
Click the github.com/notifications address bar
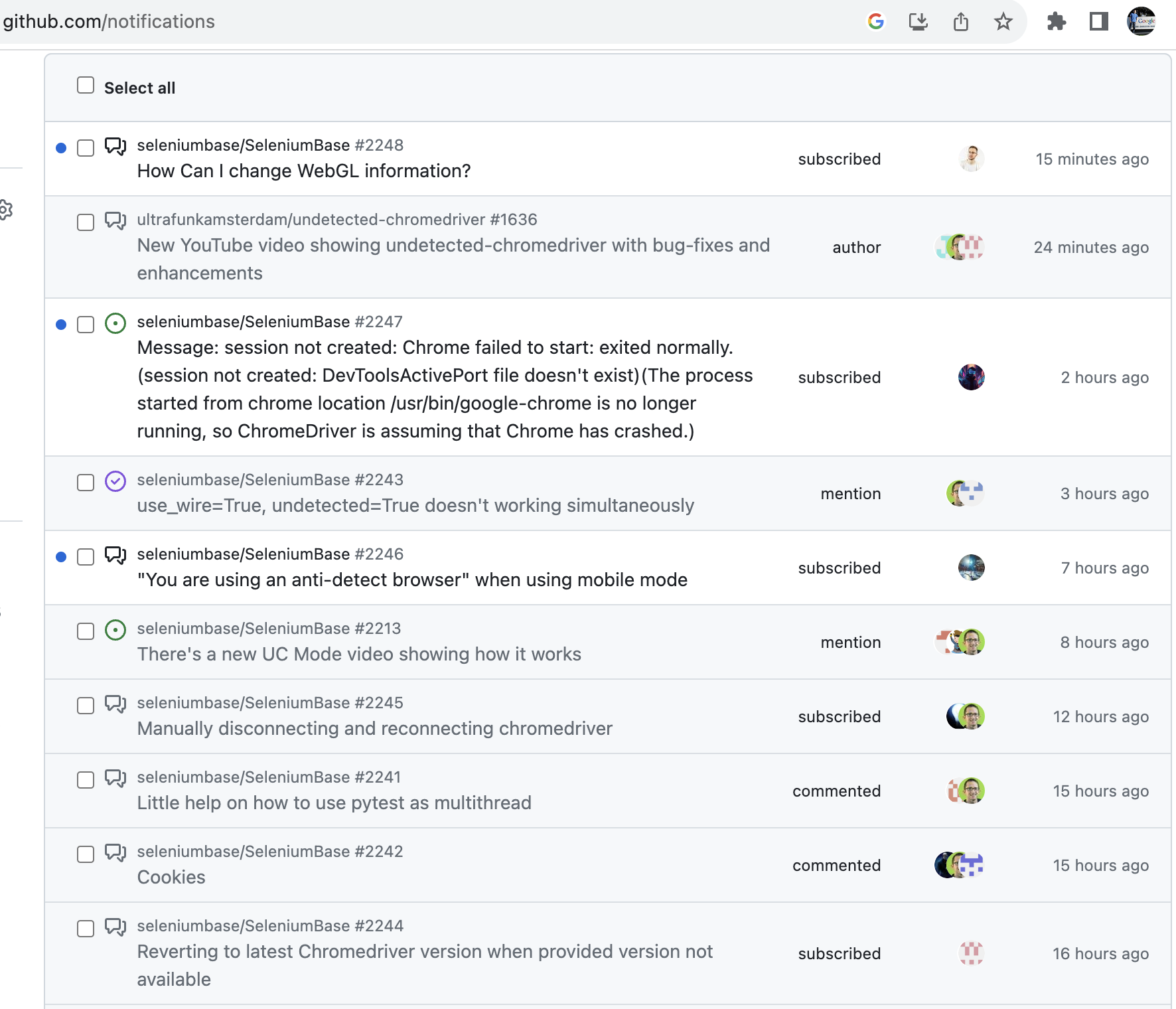tap(109, 22)
